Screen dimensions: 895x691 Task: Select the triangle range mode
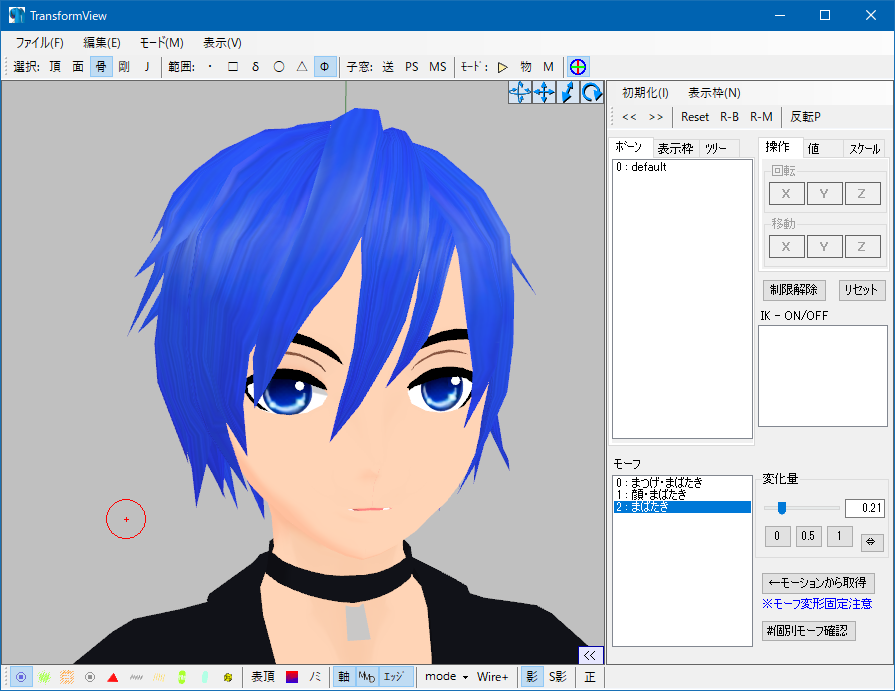click(x=302, y=67)
